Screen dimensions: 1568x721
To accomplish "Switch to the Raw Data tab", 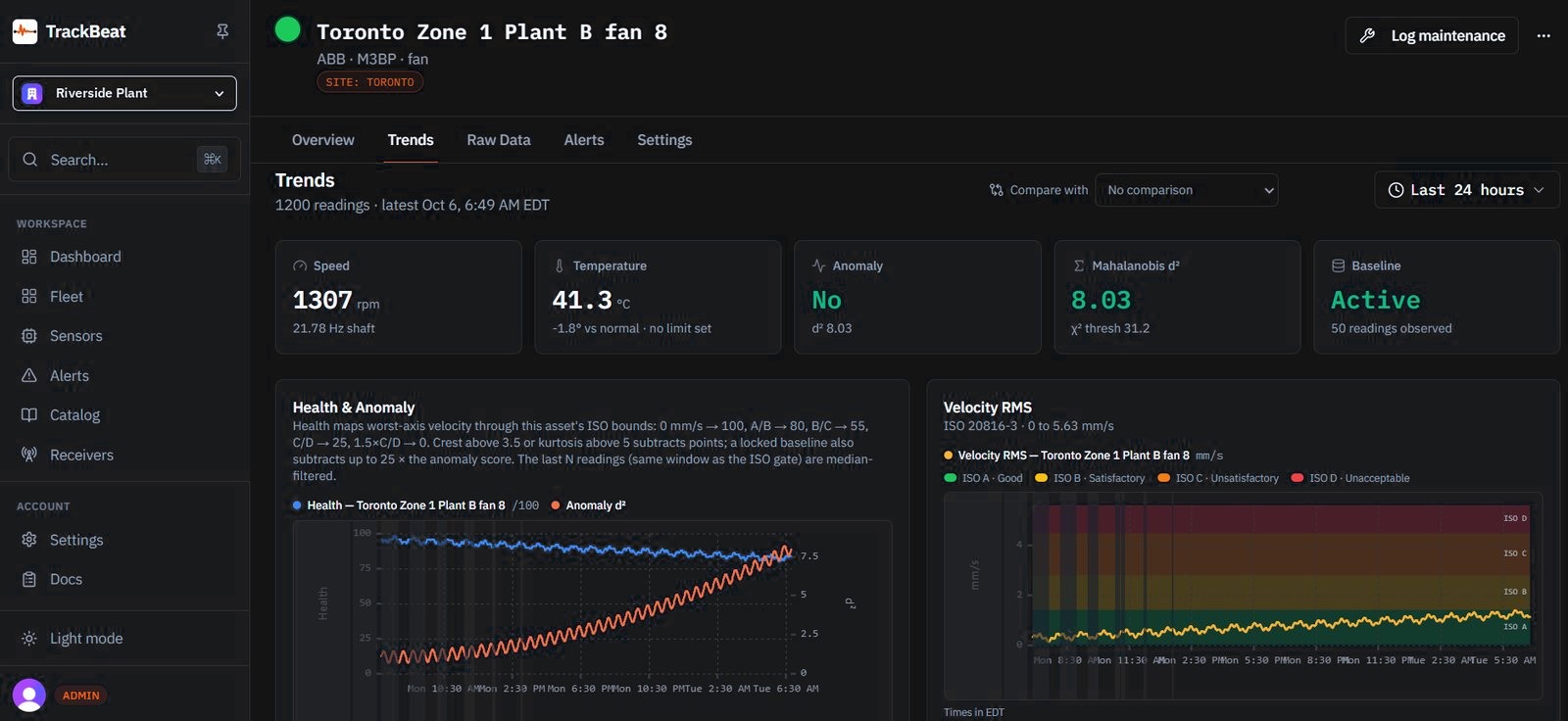I will point(499,140).
